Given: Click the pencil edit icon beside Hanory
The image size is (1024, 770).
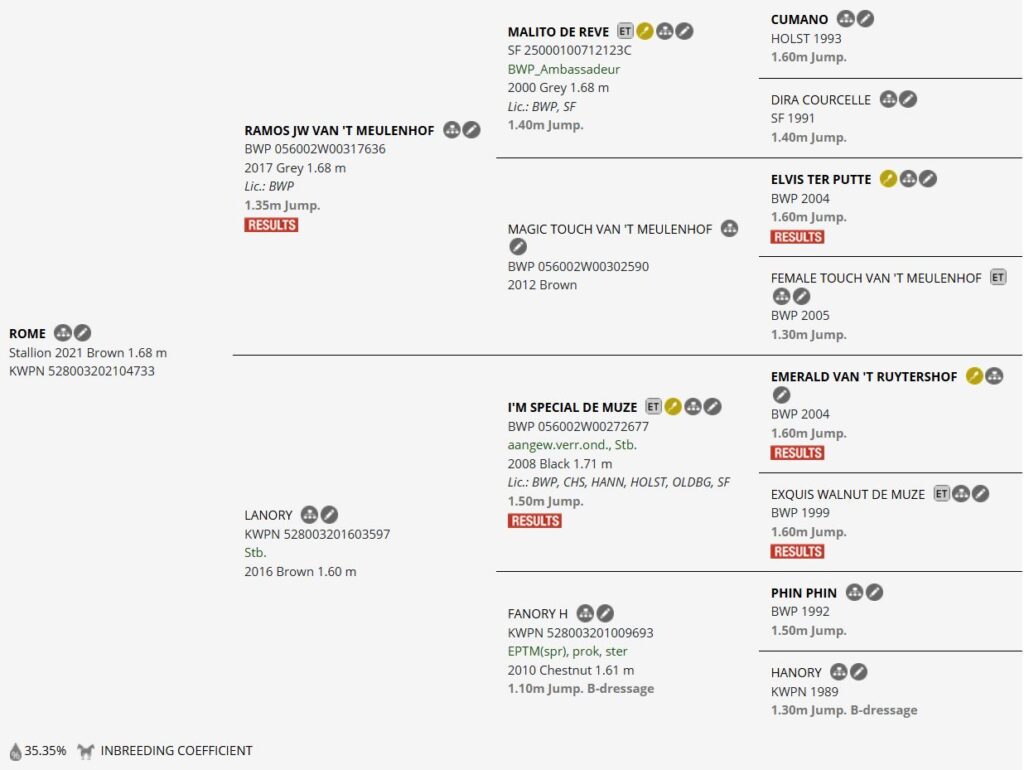Looking at the screenshot, I should (x=859, y=672).
